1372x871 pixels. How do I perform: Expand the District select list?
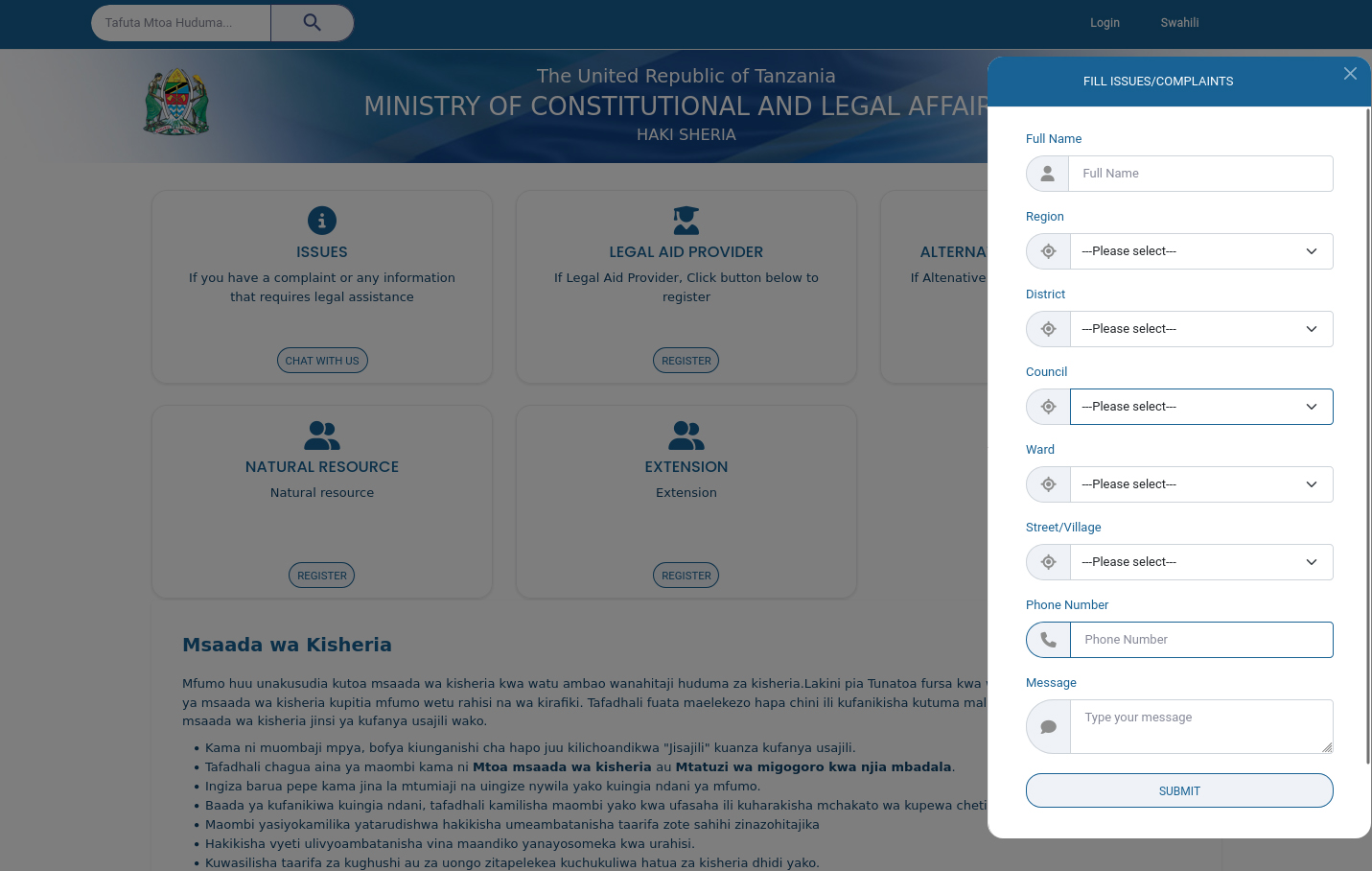point(1200,329)
